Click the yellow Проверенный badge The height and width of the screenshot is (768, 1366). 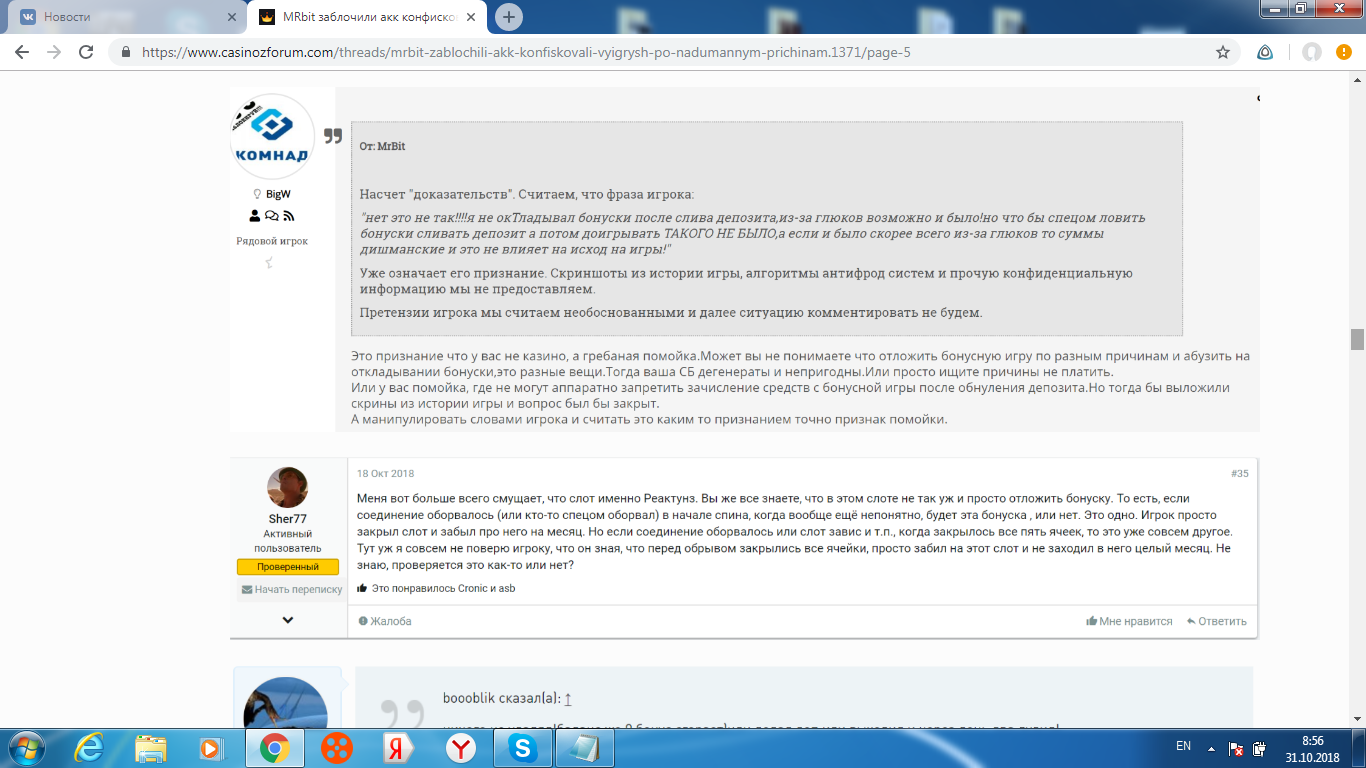[288, 567]
